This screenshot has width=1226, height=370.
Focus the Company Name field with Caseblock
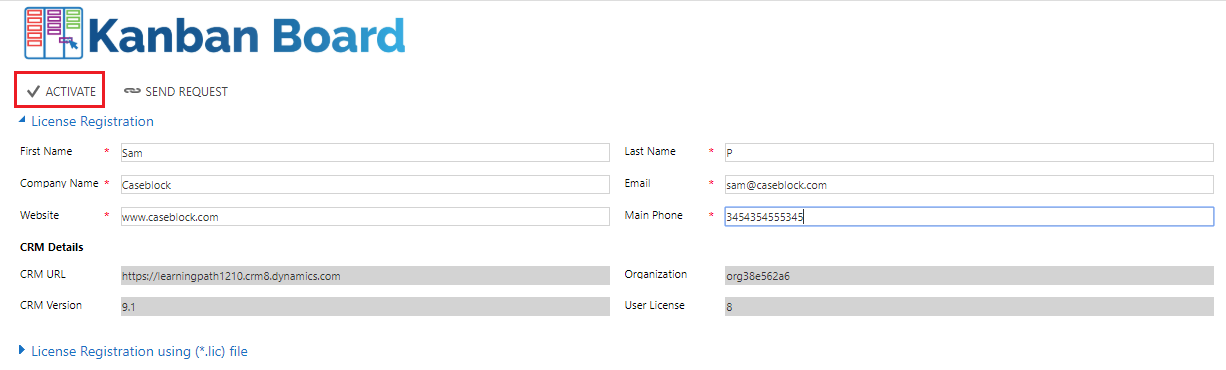(x=364, y=184)
